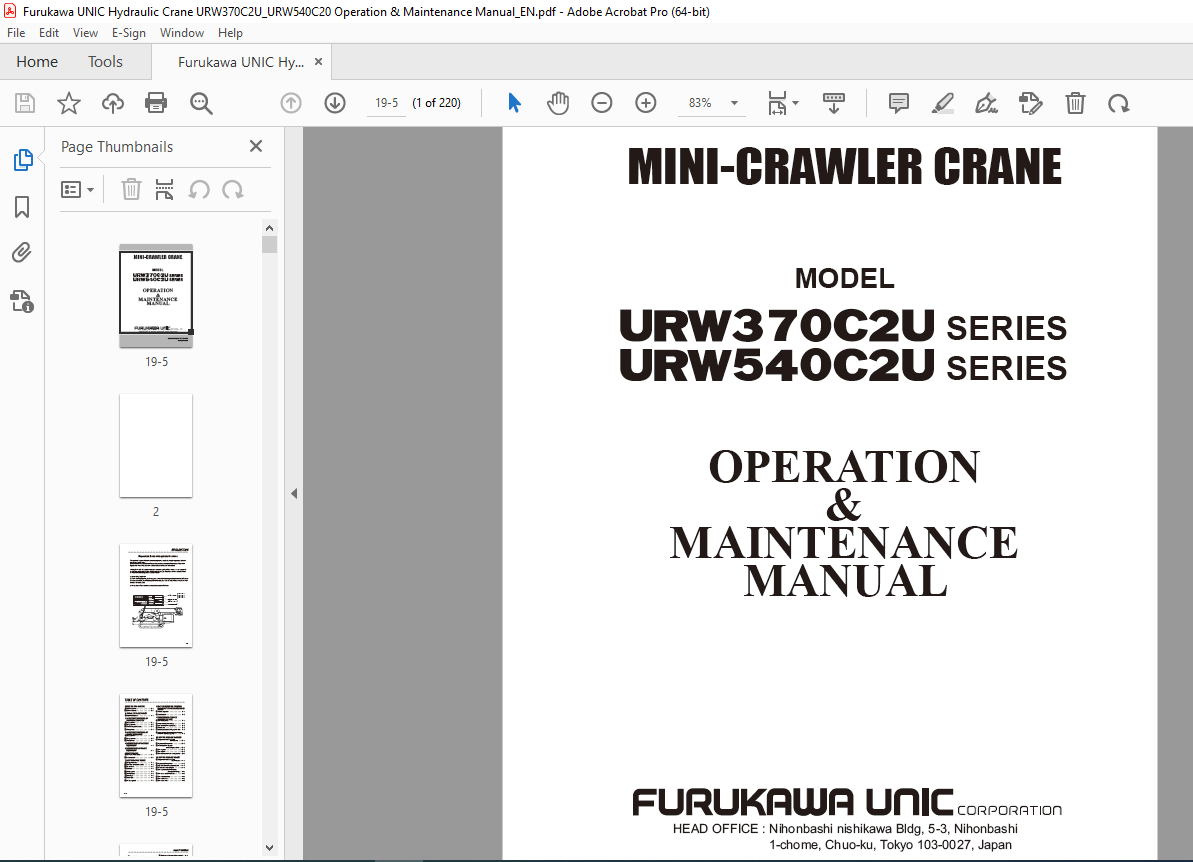Select the table of contents page thumbnail

(156, 746)
